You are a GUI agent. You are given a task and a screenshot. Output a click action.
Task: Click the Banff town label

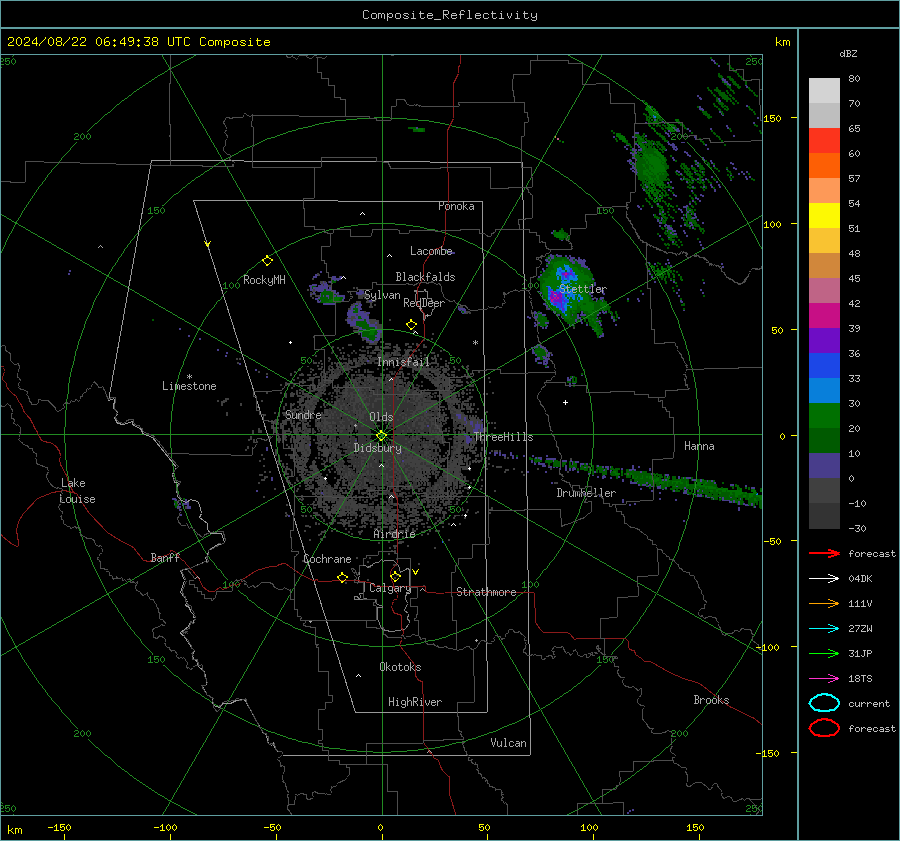pyautogui.click(x=165, y=557)
